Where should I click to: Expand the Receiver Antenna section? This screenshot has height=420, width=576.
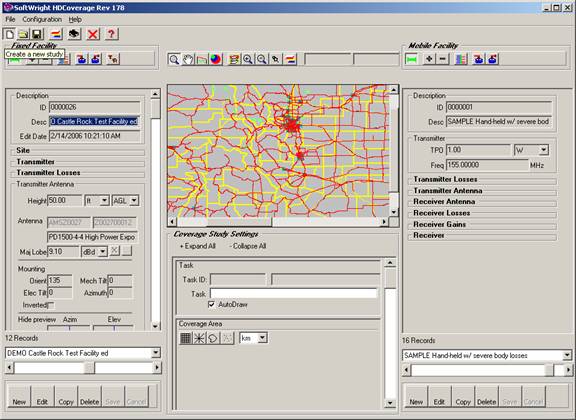point(444,202)
